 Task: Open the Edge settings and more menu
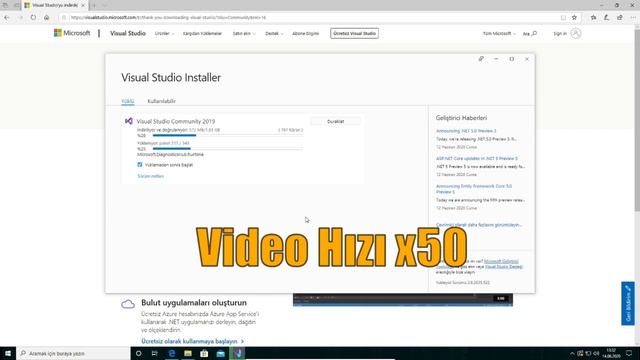(633, 18)
